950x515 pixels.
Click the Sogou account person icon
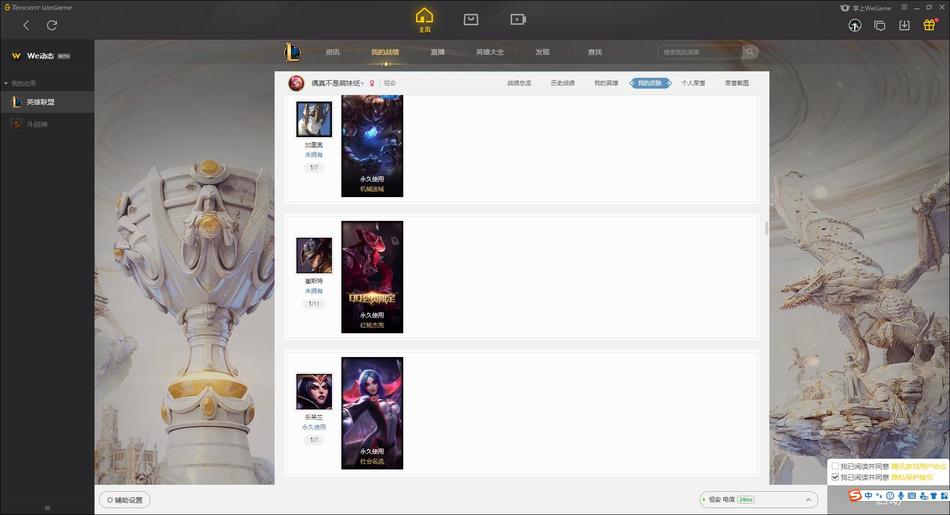click(923, 496)
